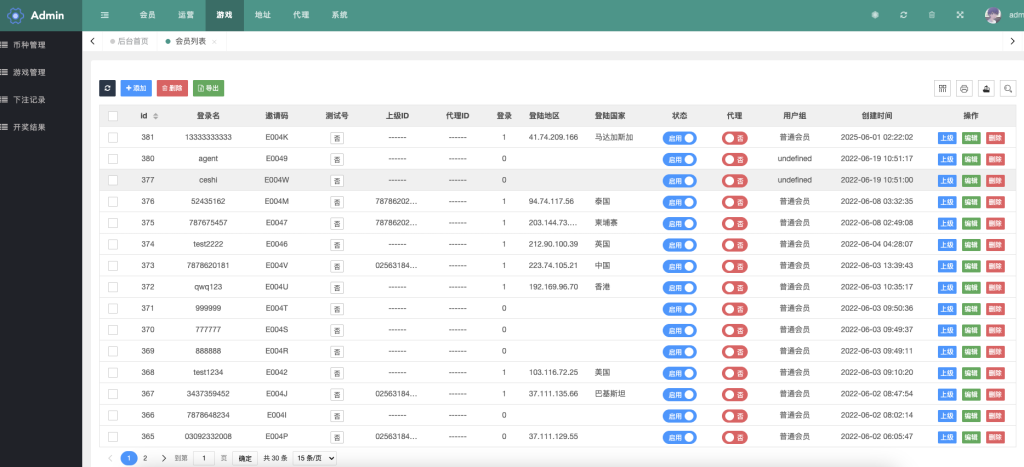Click the 币种管理 sidebar icon
This screenshot has height=467, width=1024.
coord(5,45)
